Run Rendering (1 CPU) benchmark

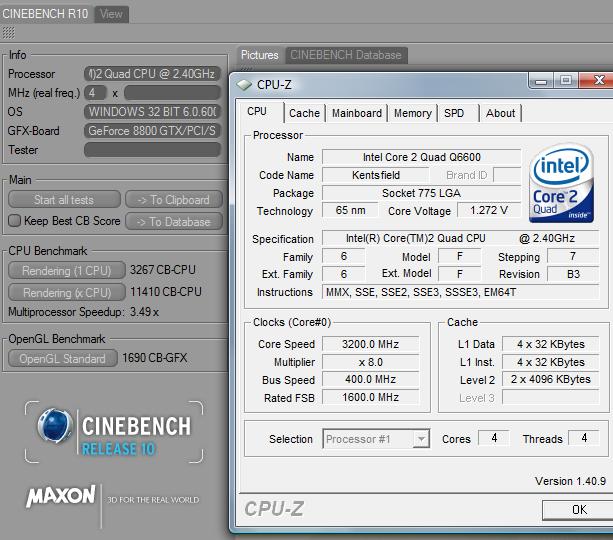(66, 271)
